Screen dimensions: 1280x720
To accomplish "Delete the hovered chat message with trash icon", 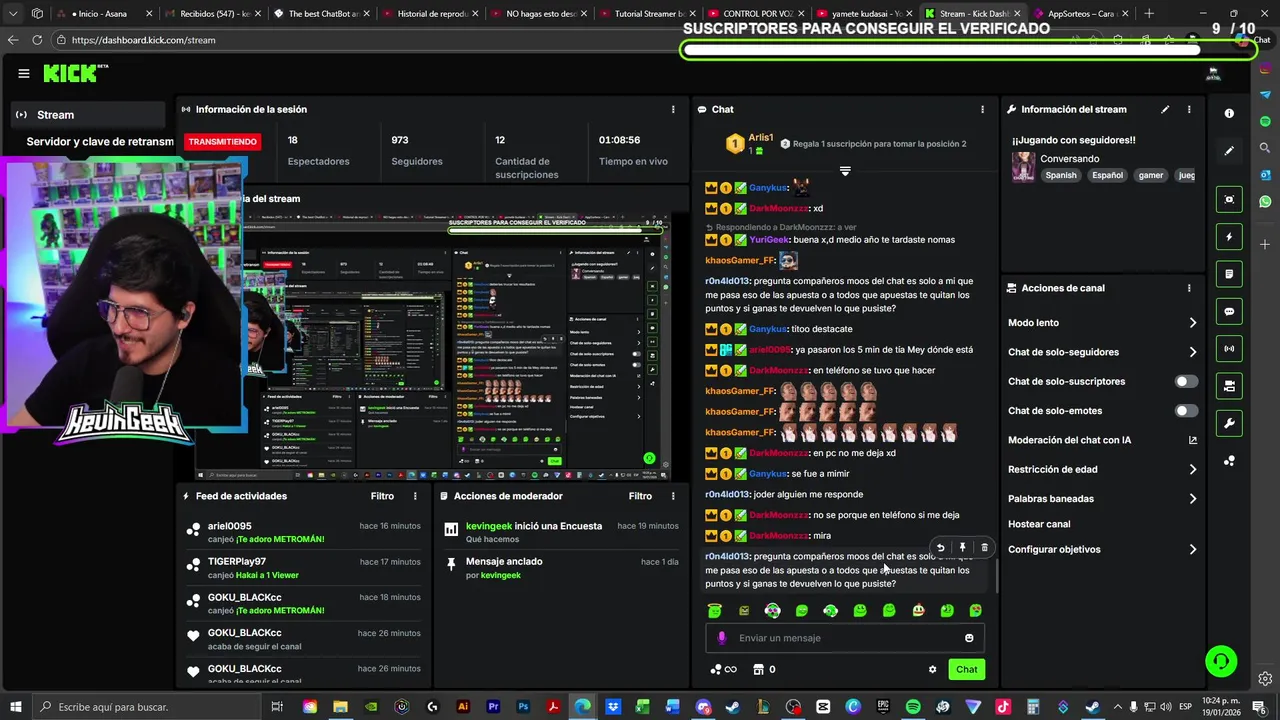I will pyautogui.click(x=984, y=547).
